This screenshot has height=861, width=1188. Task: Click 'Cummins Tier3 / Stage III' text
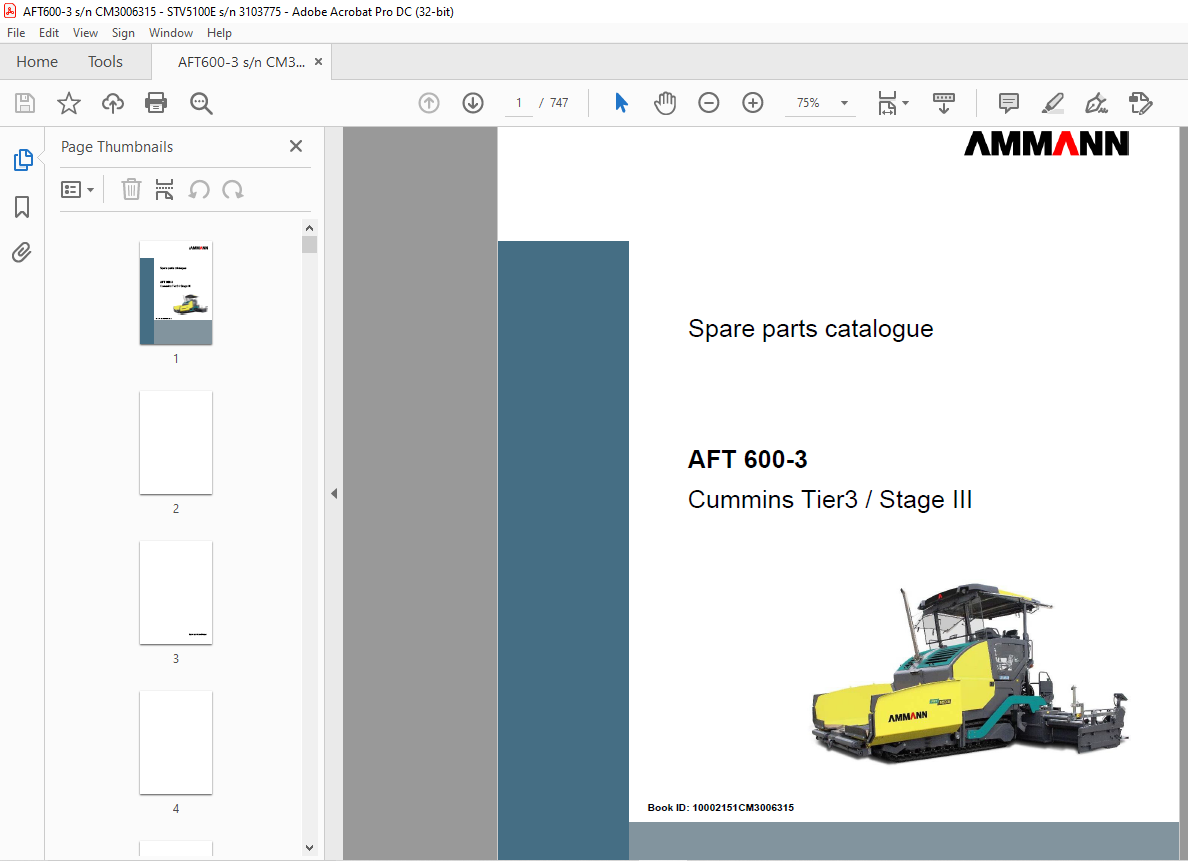tap(830, 500)
